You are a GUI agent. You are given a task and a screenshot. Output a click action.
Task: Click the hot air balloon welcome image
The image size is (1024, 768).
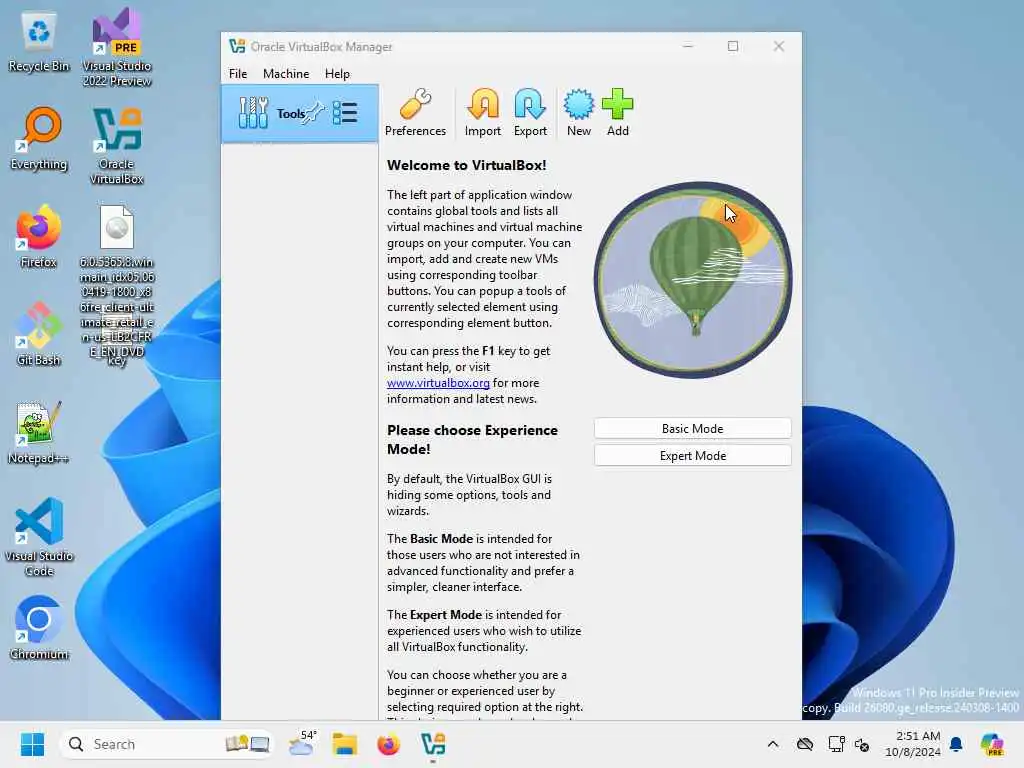pos(692,280)
